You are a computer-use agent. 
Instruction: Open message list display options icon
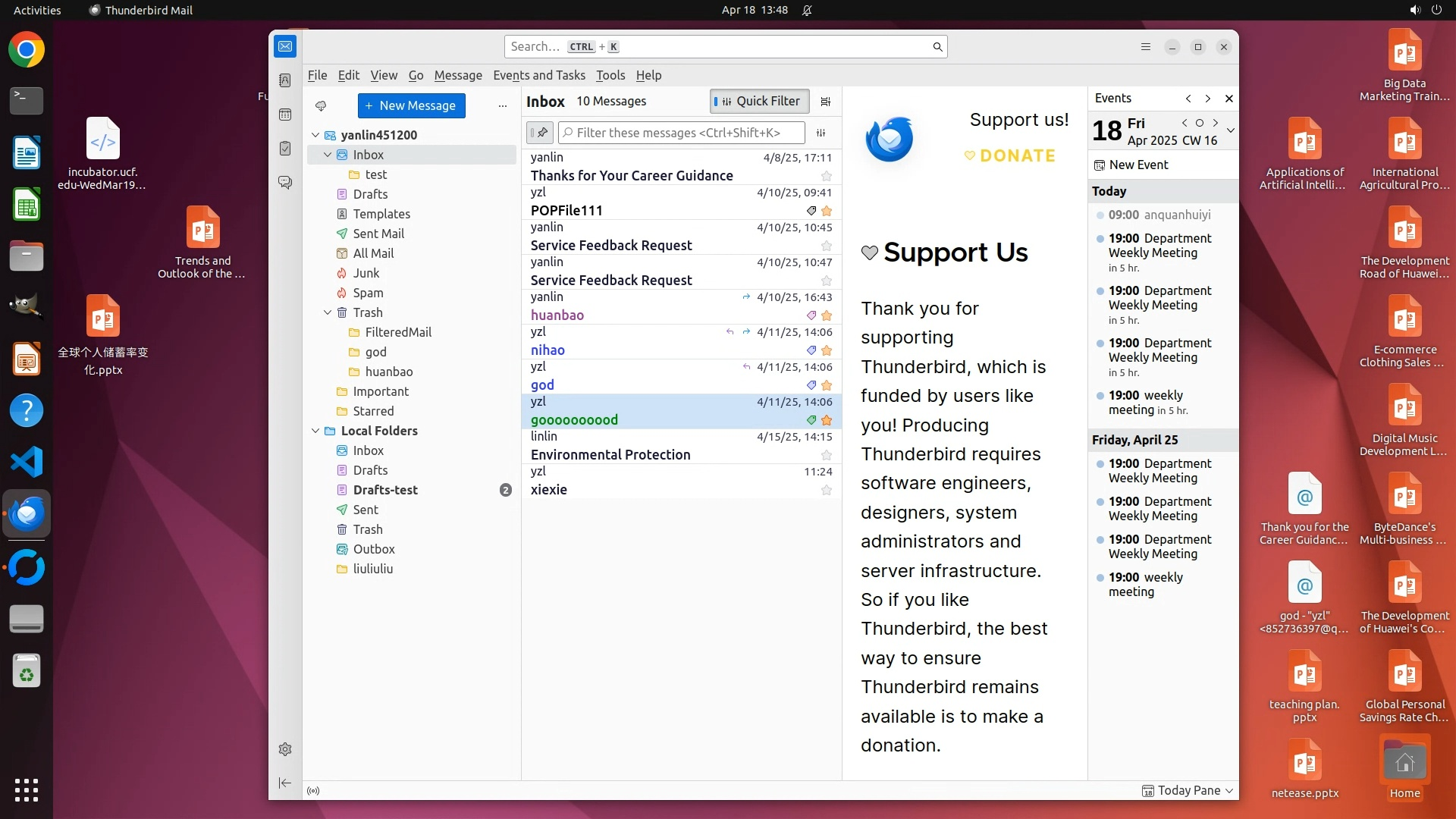(x=826, y=101)
